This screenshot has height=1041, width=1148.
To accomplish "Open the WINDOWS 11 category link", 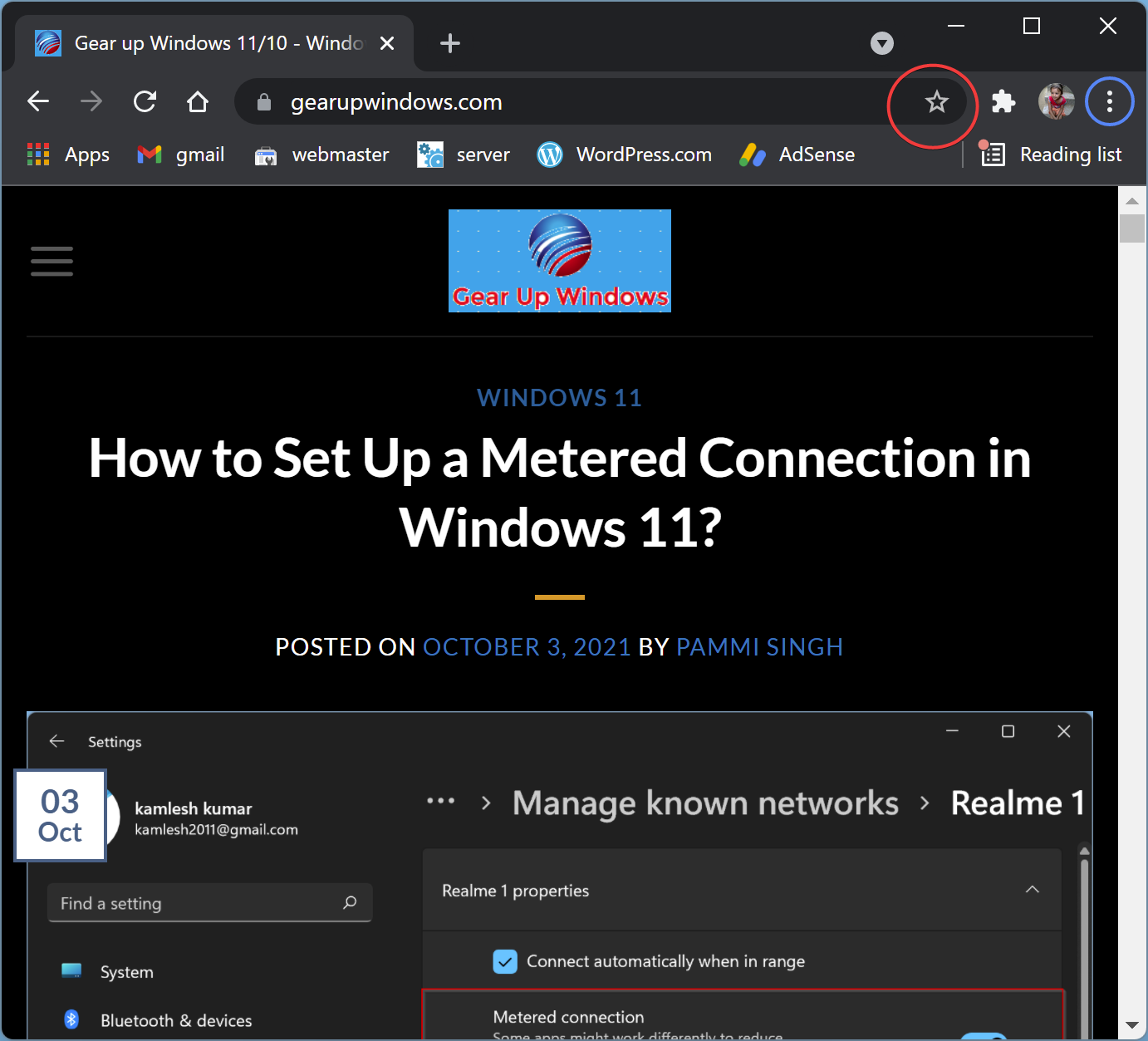I will (x=560, y=398).
